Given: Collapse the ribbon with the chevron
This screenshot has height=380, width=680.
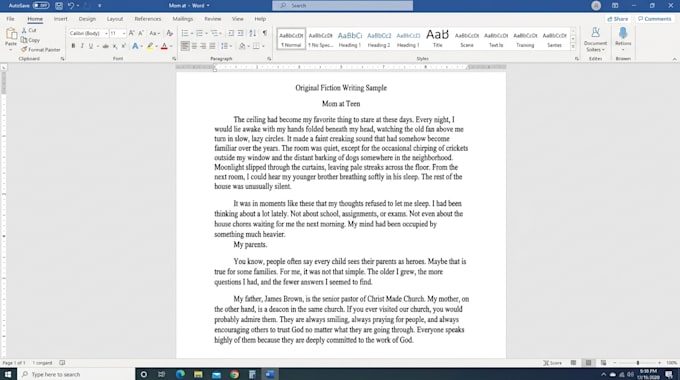Looking at the screenshot, I should point(674,59).
